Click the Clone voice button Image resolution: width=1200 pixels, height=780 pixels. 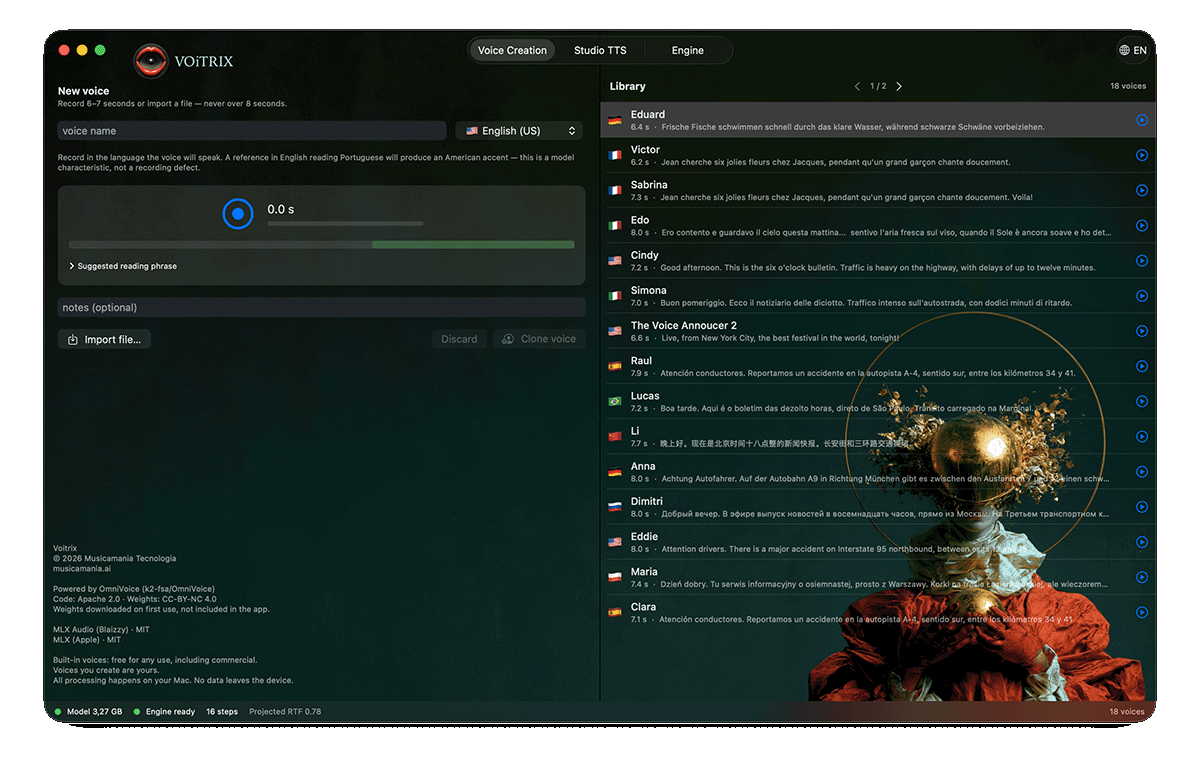(539, 339)
